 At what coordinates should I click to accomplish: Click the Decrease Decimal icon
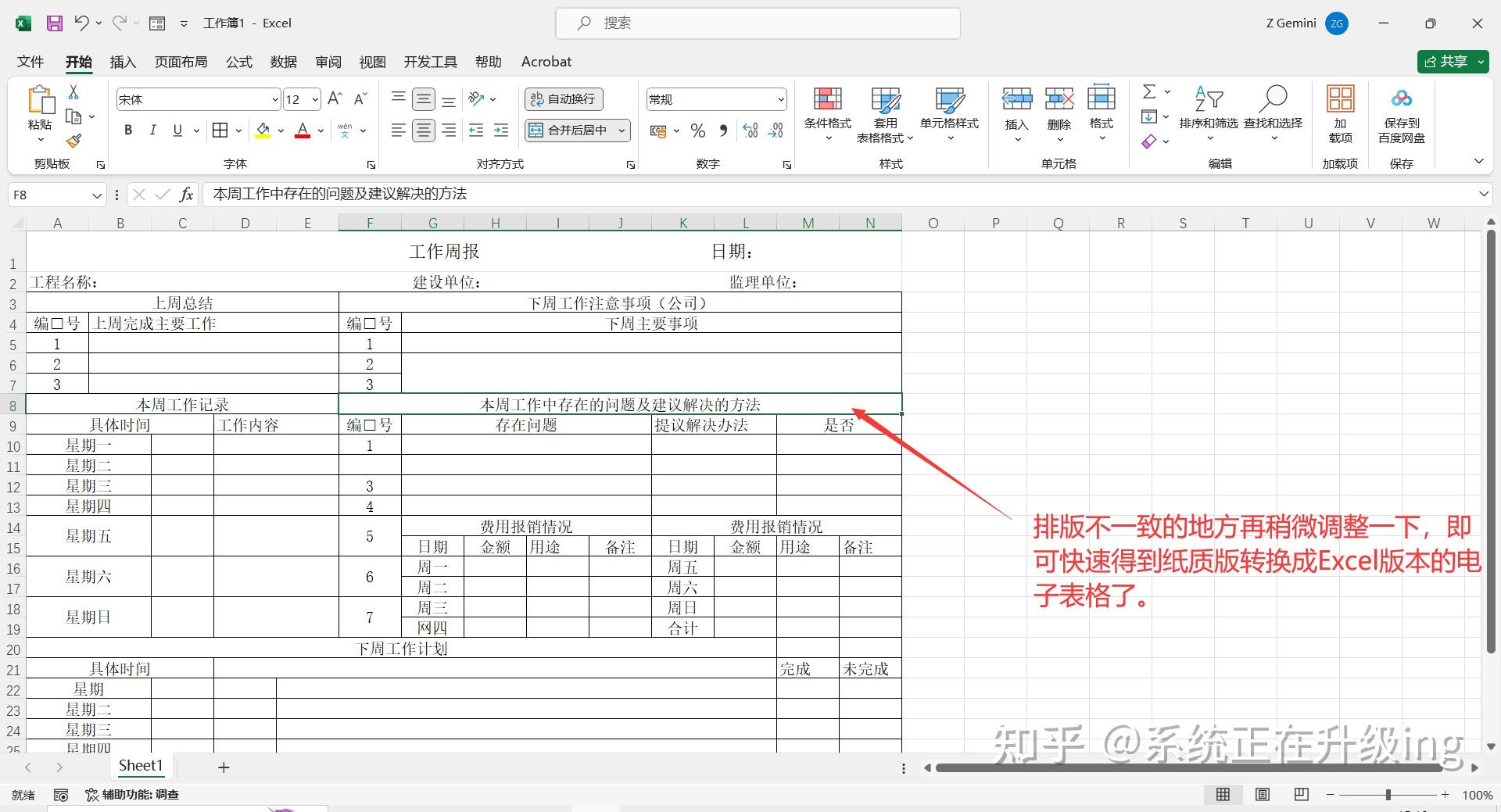click(776, 131)
